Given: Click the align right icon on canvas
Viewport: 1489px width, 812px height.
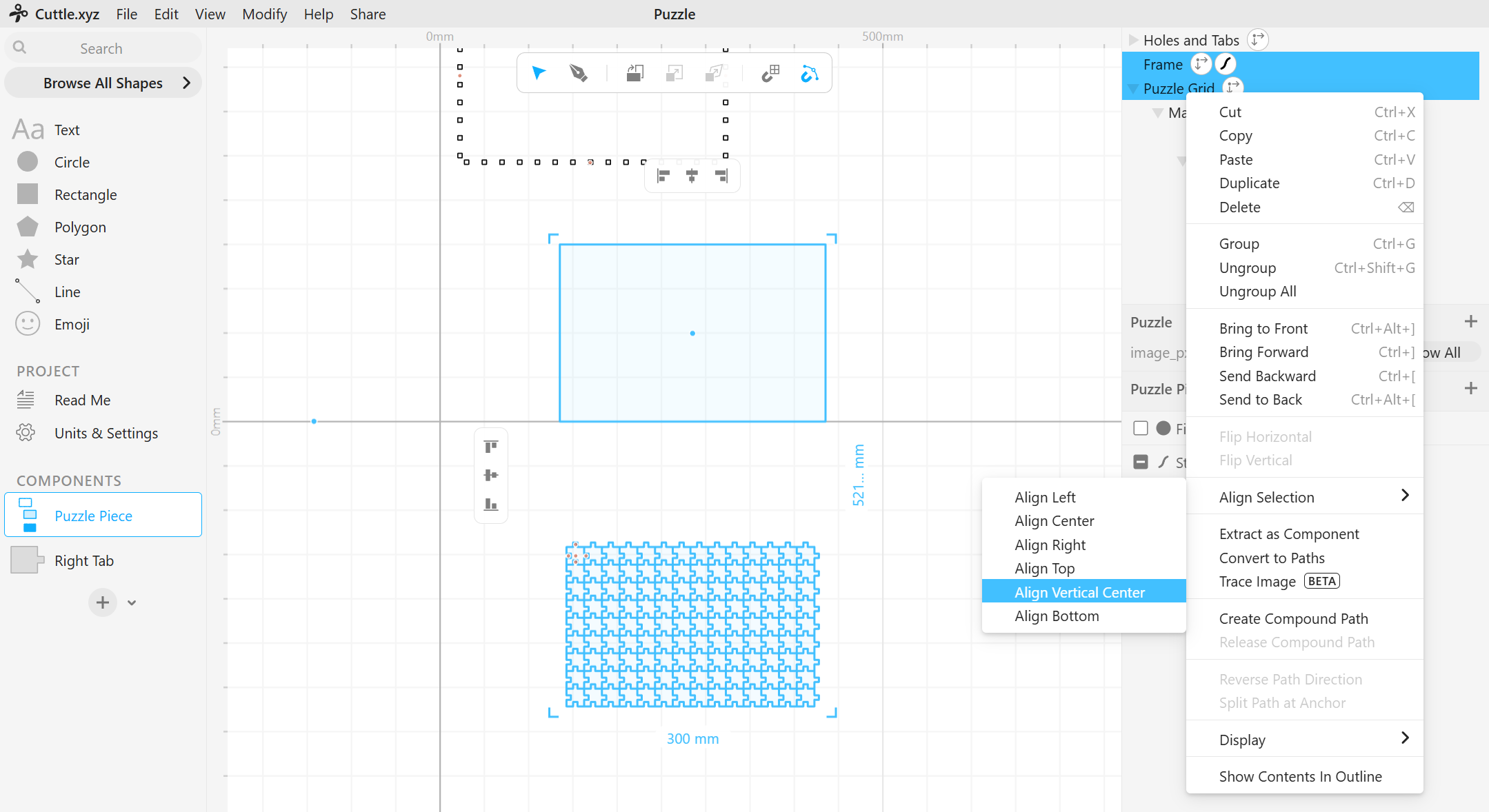Looking at the screenshot, I should [721, 176].
